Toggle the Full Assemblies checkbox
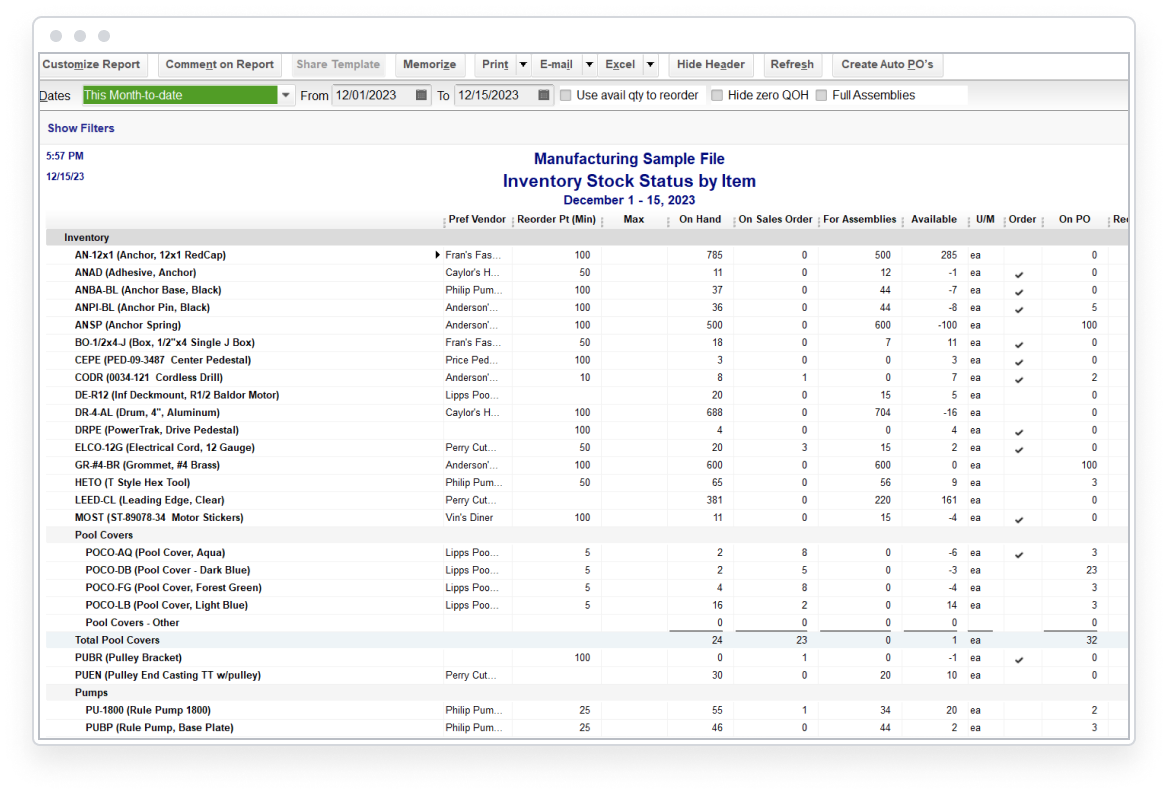The width and height of the screenshot is (1168, 794). [x=821, y=95]
